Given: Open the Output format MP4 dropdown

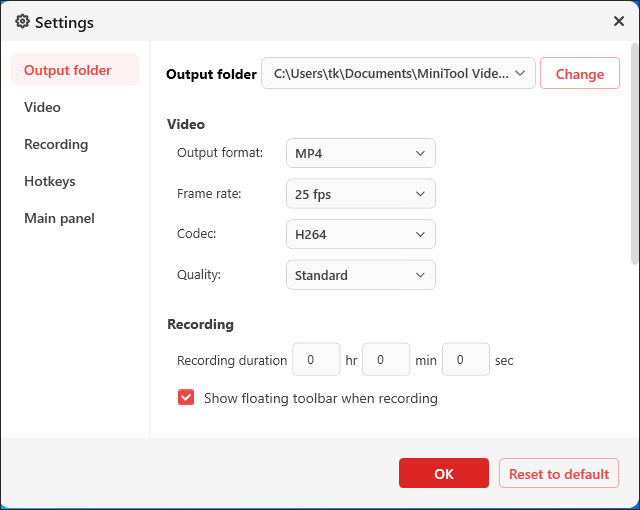Looking at the screenshot, I should 360,153.
